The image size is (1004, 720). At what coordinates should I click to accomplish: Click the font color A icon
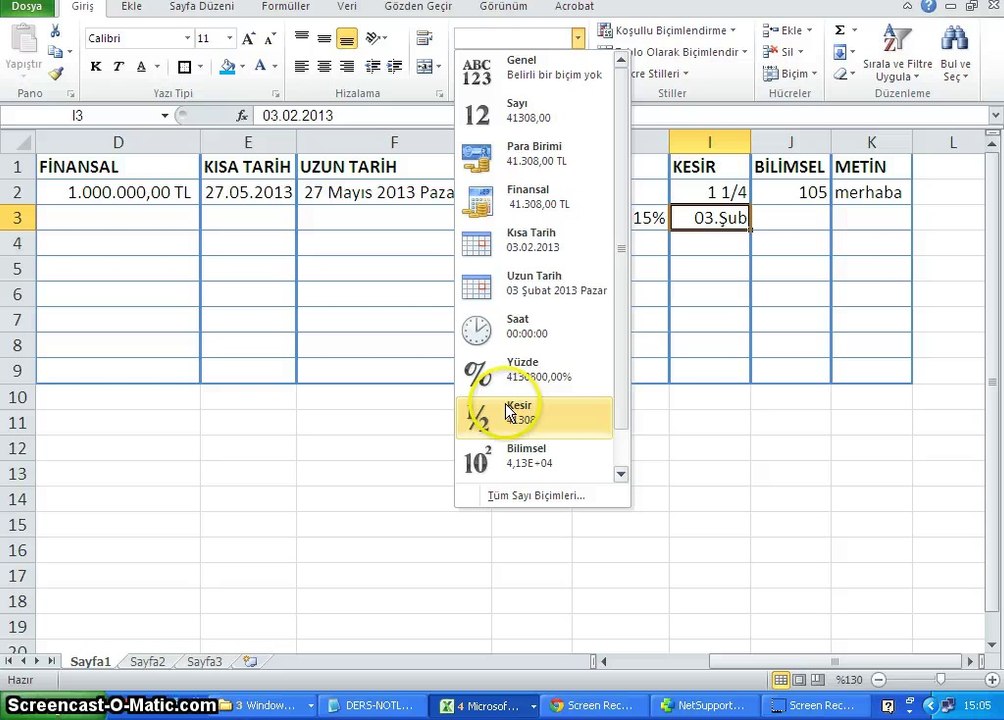pos(260,66)
